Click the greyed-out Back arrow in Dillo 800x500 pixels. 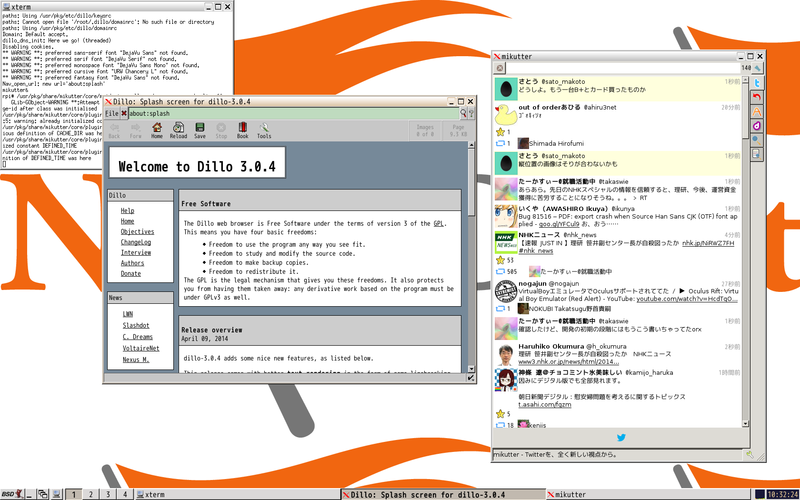click(114, 130)
